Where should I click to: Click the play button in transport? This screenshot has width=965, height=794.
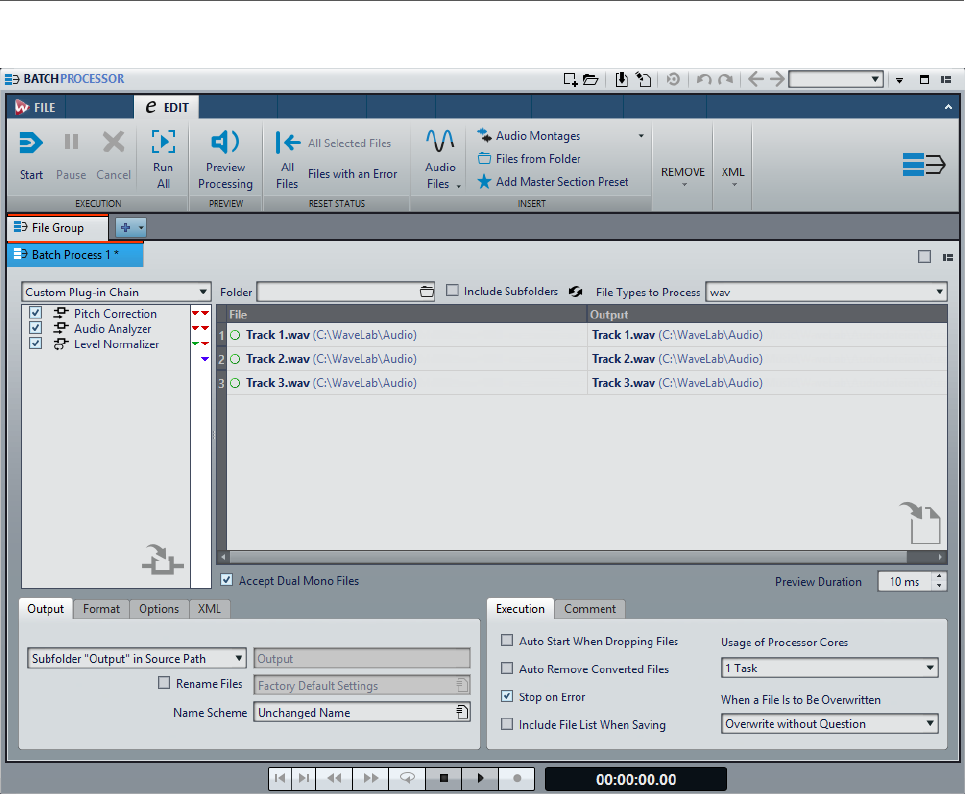click(x=480, y=779)
